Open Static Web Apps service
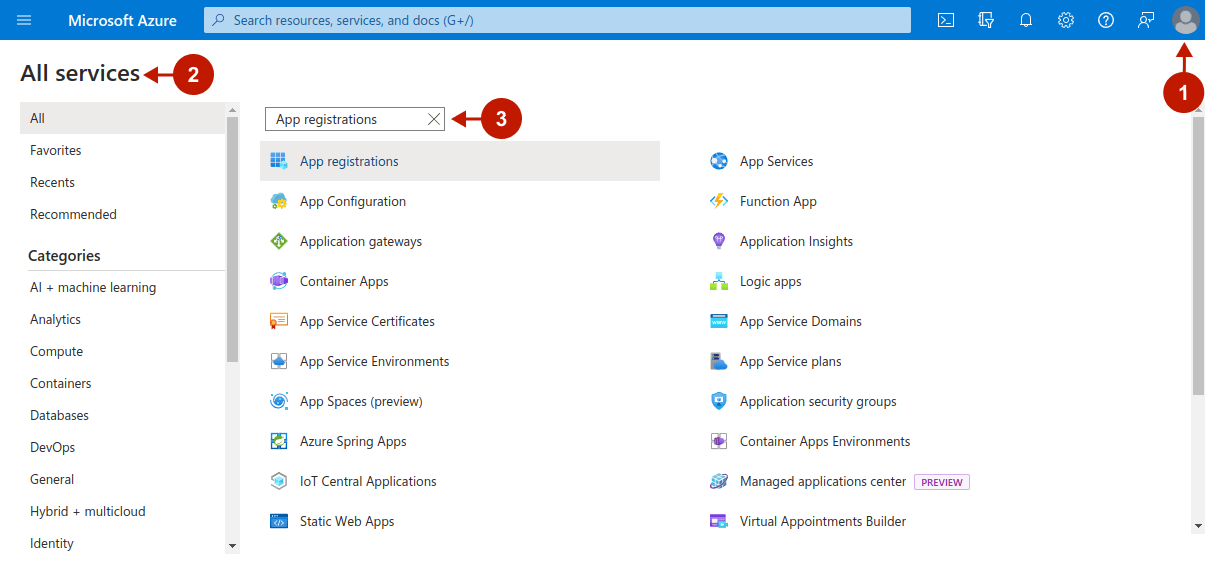This screenshot has height=577, width=1205. pos(347,521)
